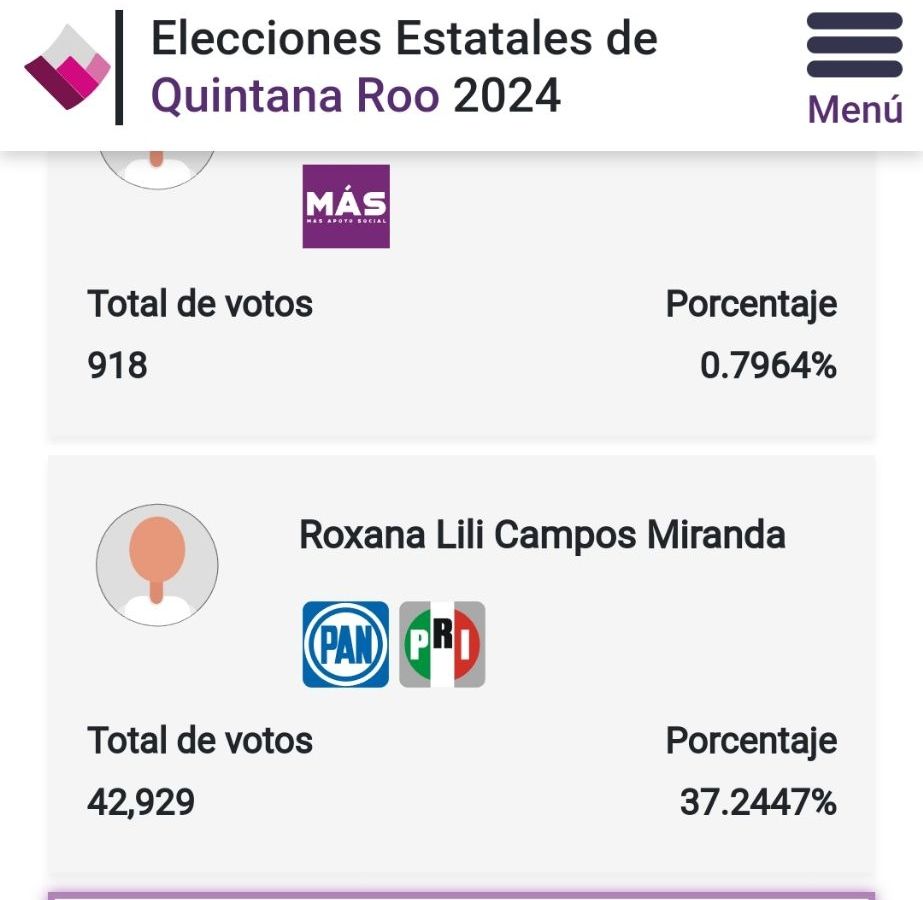
Task: Click the electoral institute logo
Action: [67, 67]
